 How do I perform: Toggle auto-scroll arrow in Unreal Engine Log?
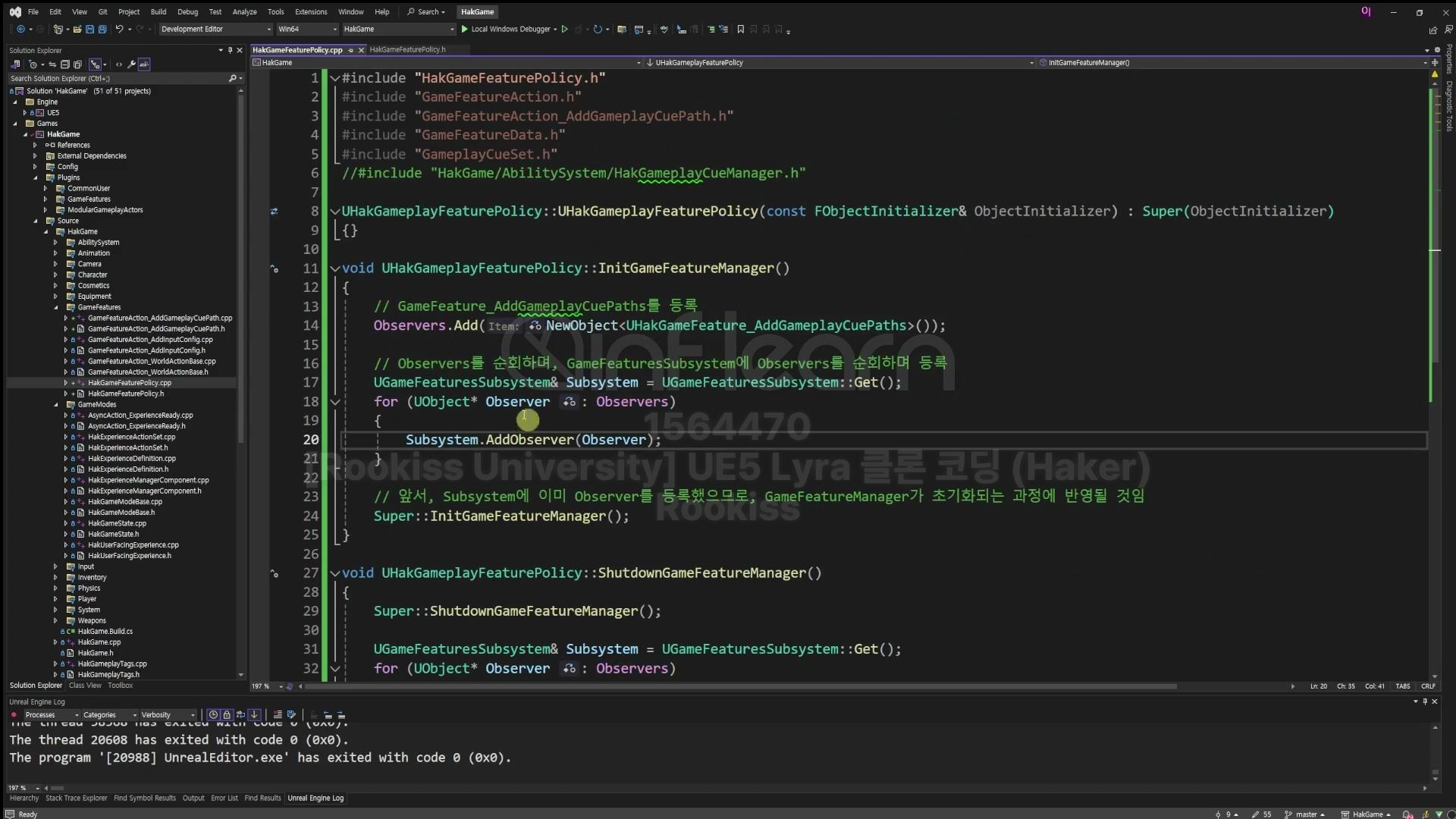pyautogui.click(x=254, y=715)
